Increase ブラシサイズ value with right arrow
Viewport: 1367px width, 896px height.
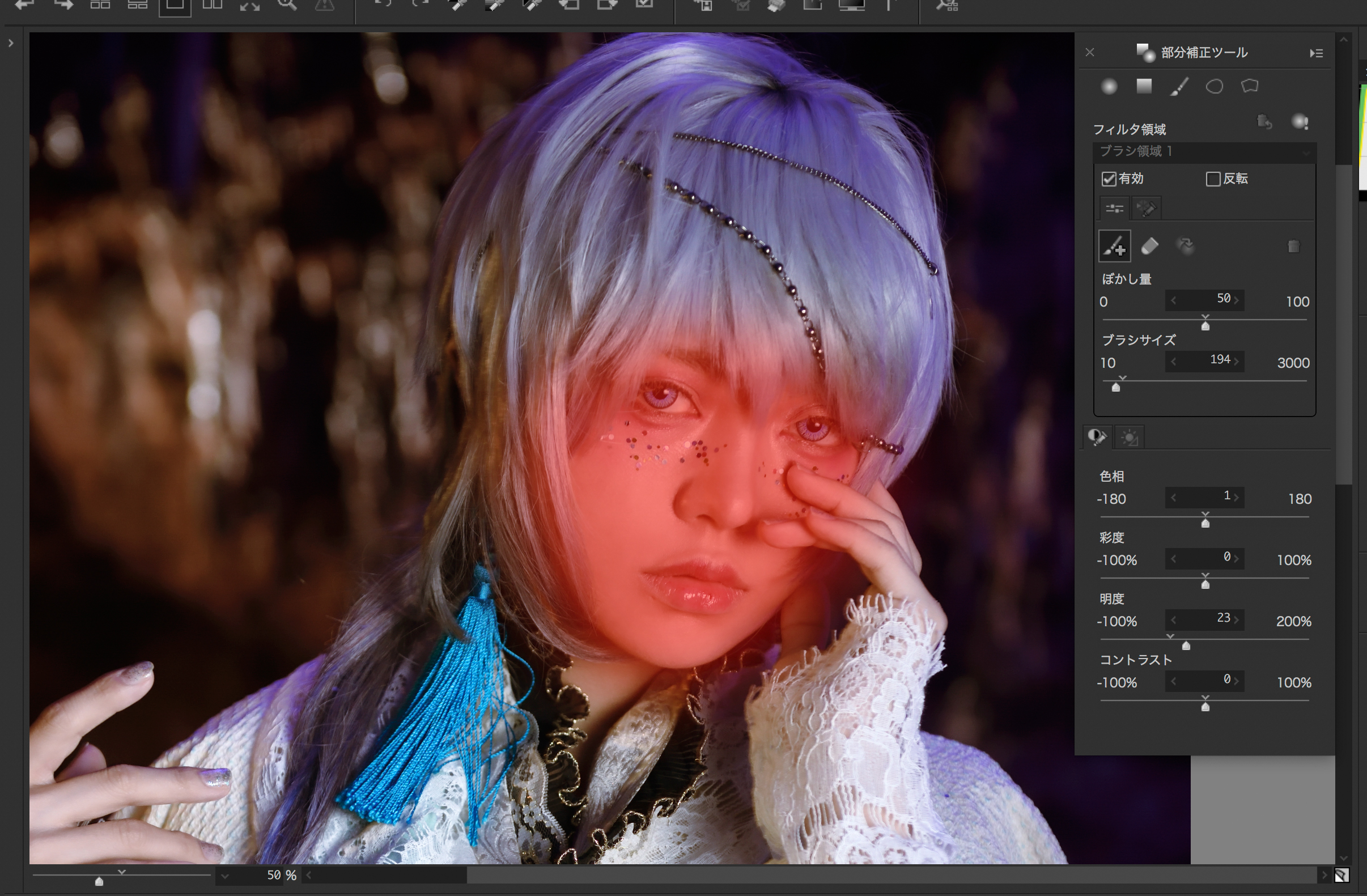tap(1237, 361)
